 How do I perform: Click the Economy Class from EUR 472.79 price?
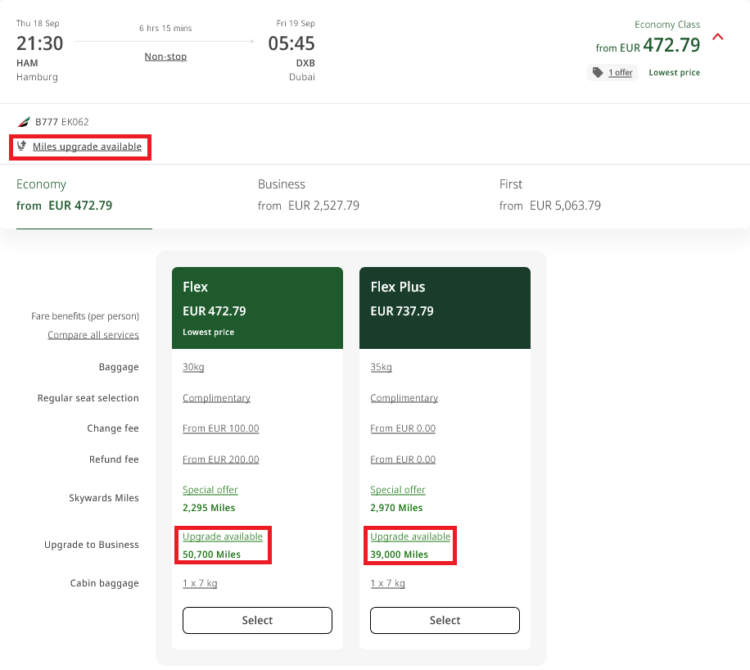(x=648, y=46)
